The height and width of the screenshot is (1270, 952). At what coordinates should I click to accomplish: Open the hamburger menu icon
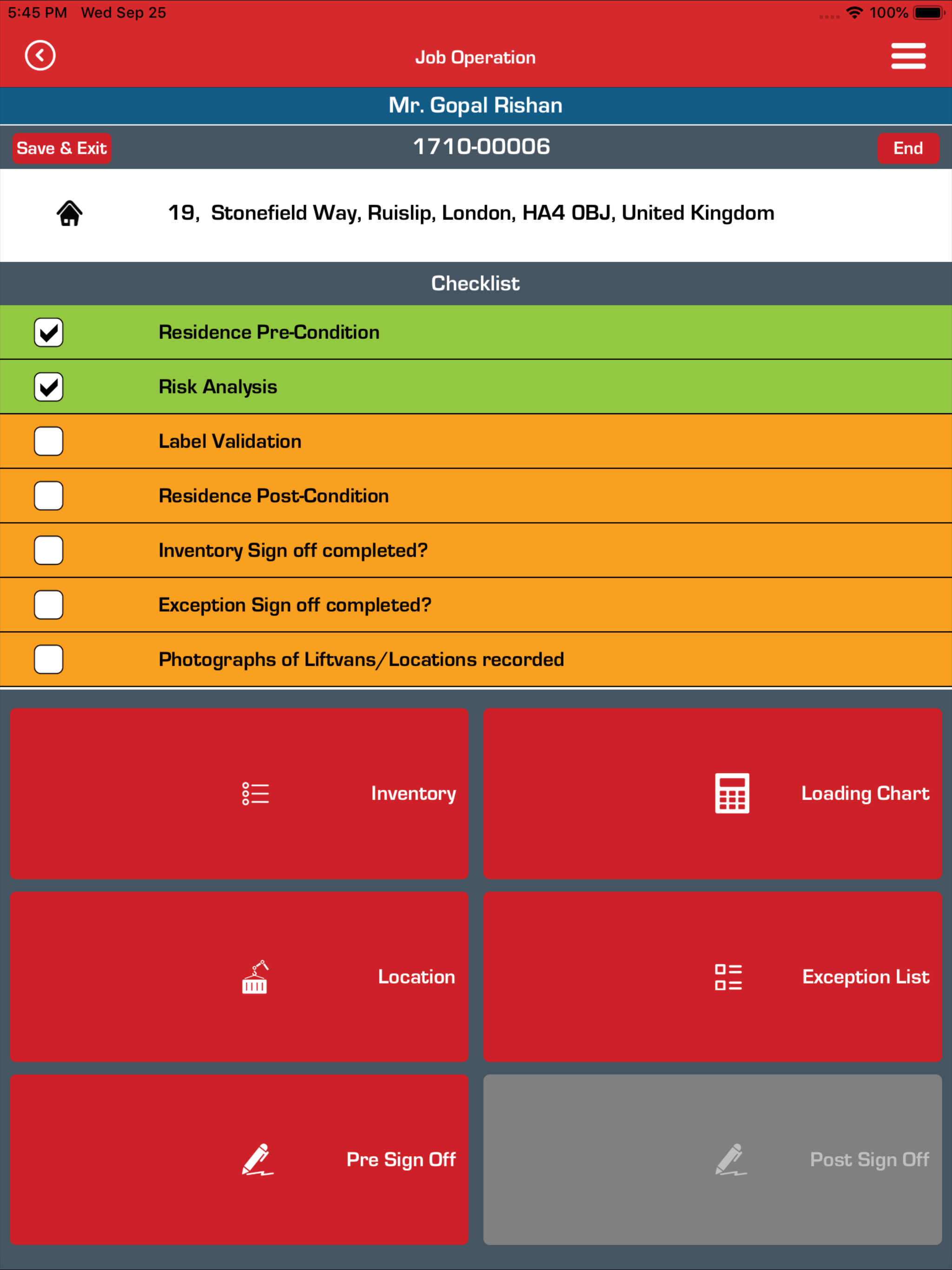tap(908, 56)
